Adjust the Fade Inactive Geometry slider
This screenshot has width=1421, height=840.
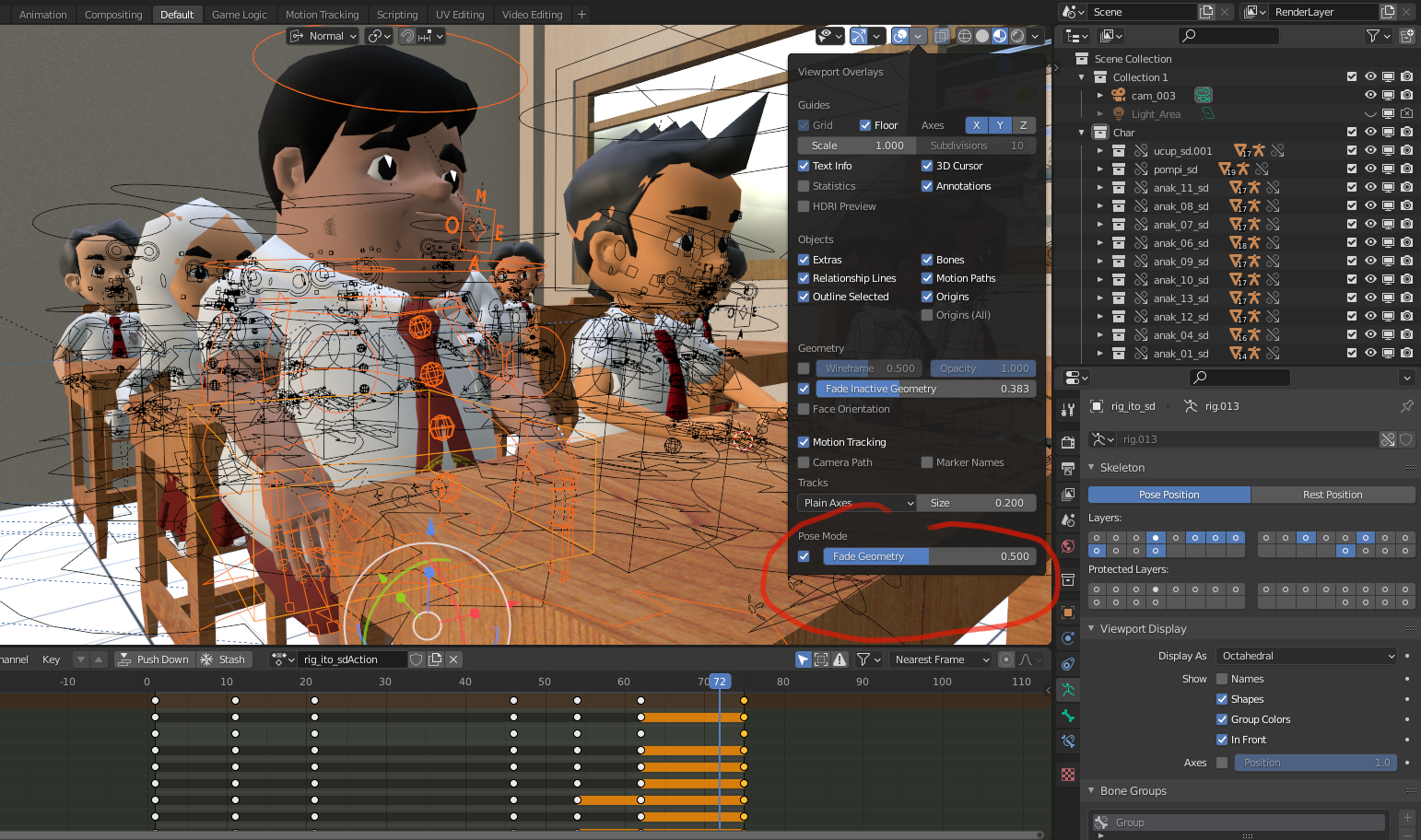[x=925, y=389]
